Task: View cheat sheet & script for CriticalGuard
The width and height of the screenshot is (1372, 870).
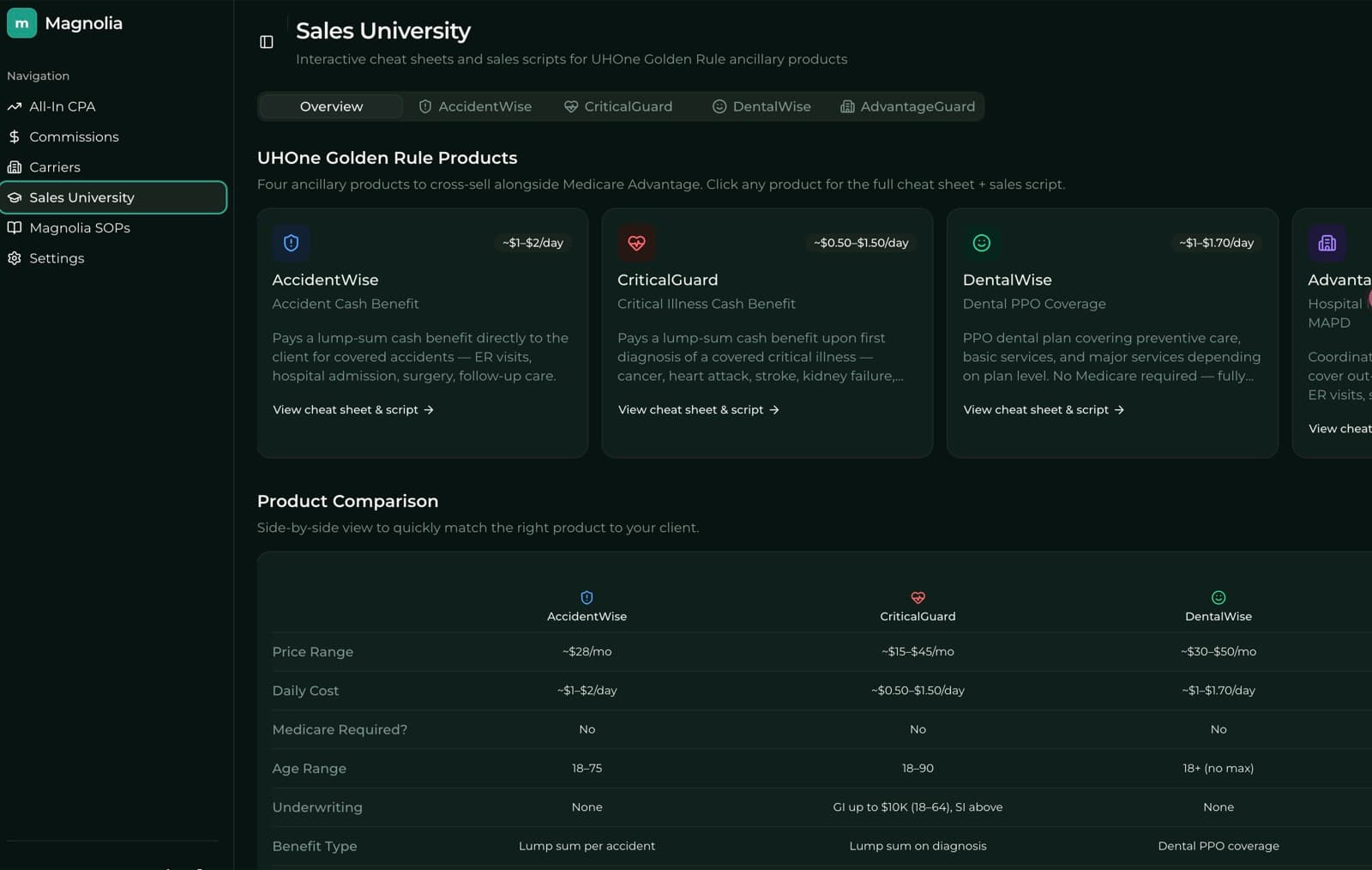Action: (x=699, y=410)
